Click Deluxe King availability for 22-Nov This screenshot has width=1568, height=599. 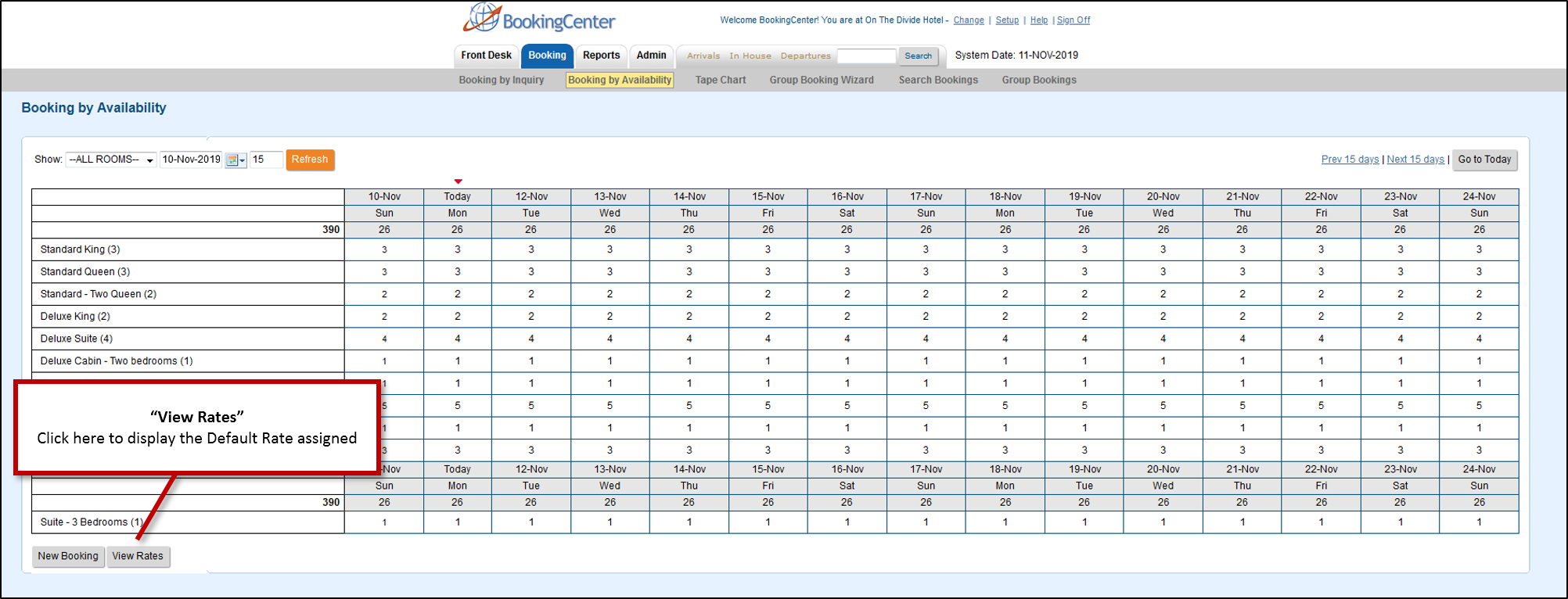pos(1322,316)
